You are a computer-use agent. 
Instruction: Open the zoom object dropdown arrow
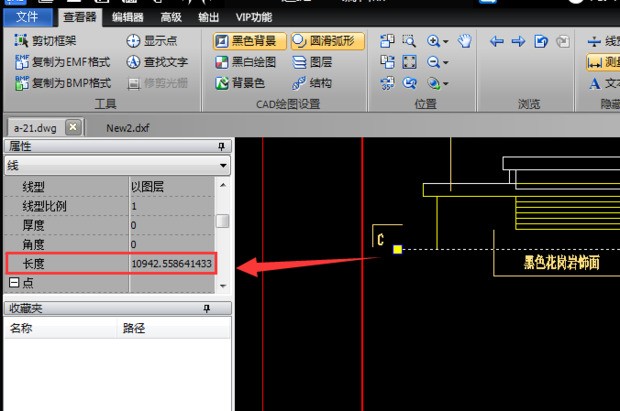point(446,84)
